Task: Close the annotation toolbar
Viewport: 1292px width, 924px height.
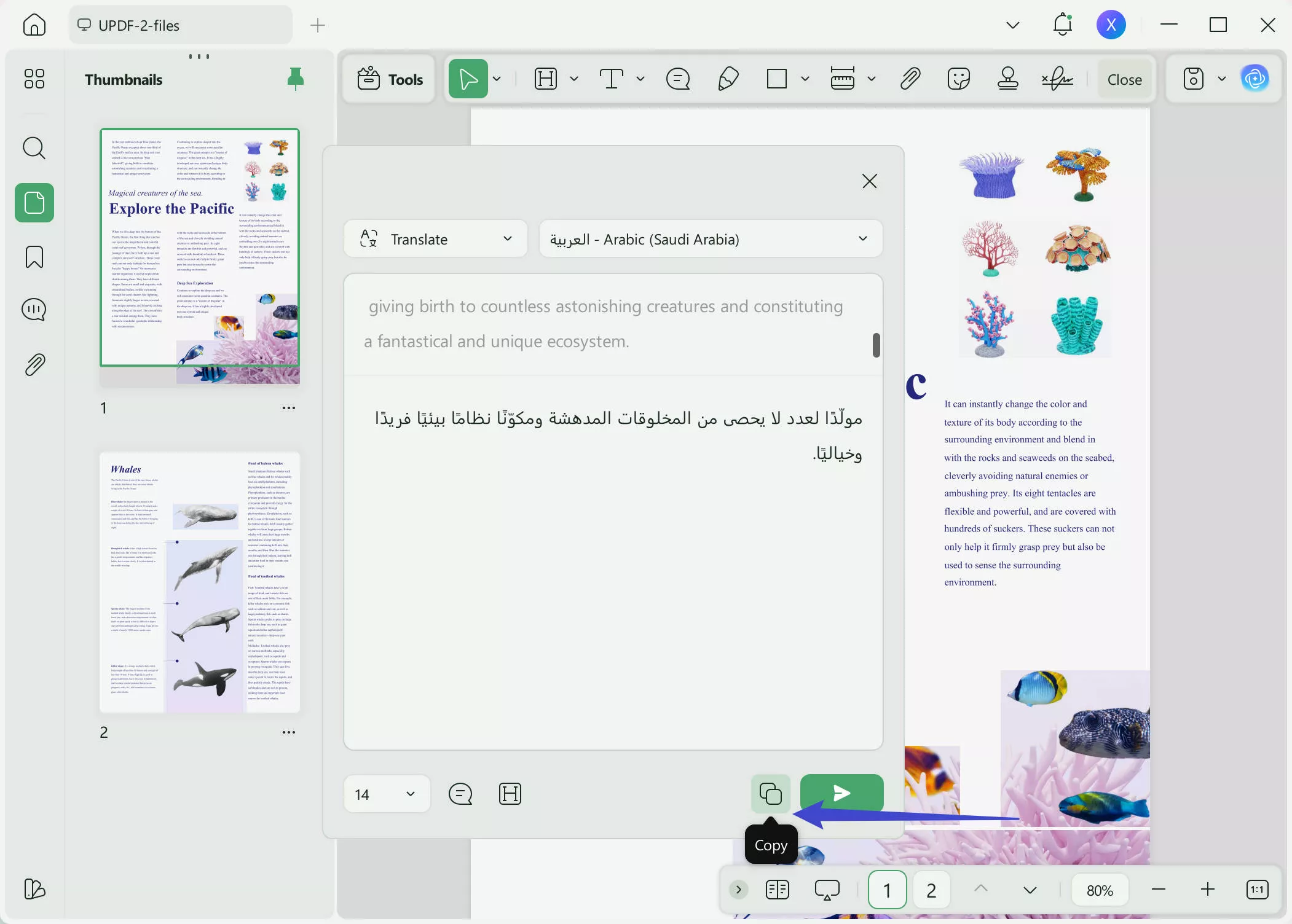Action: 1124,79
